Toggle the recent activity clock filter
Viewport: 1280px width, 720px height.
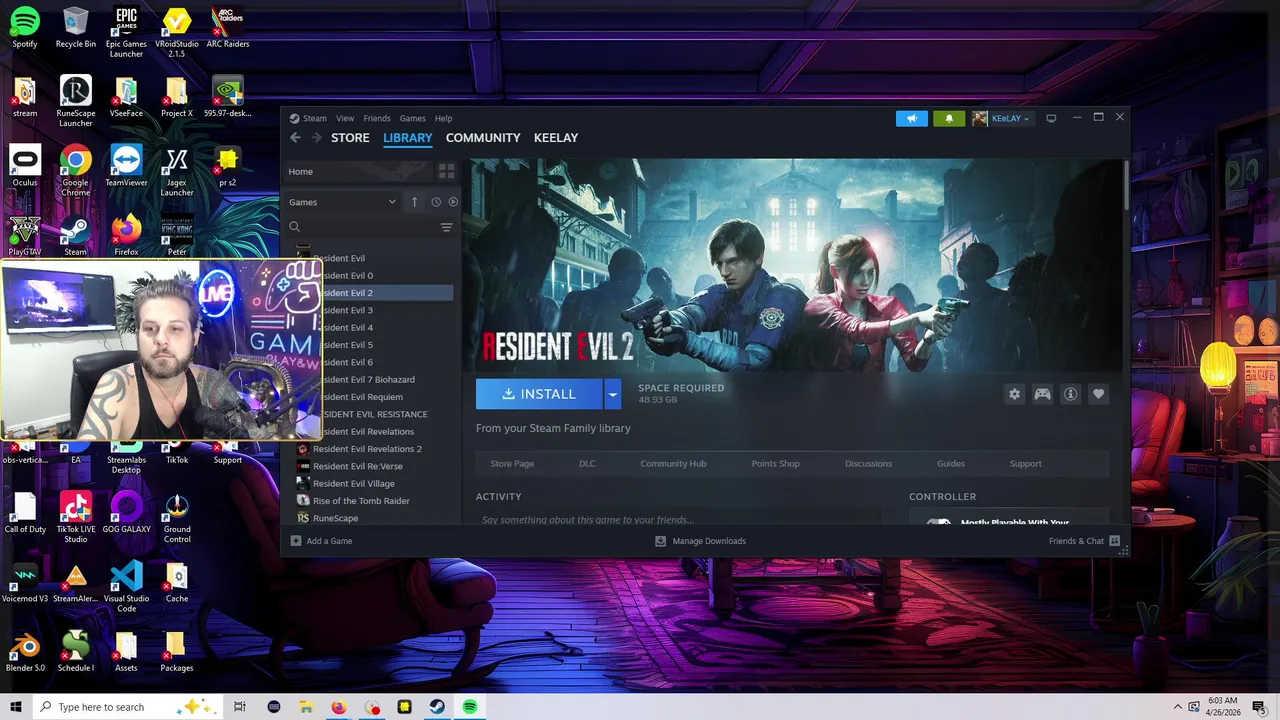point(436,202)
